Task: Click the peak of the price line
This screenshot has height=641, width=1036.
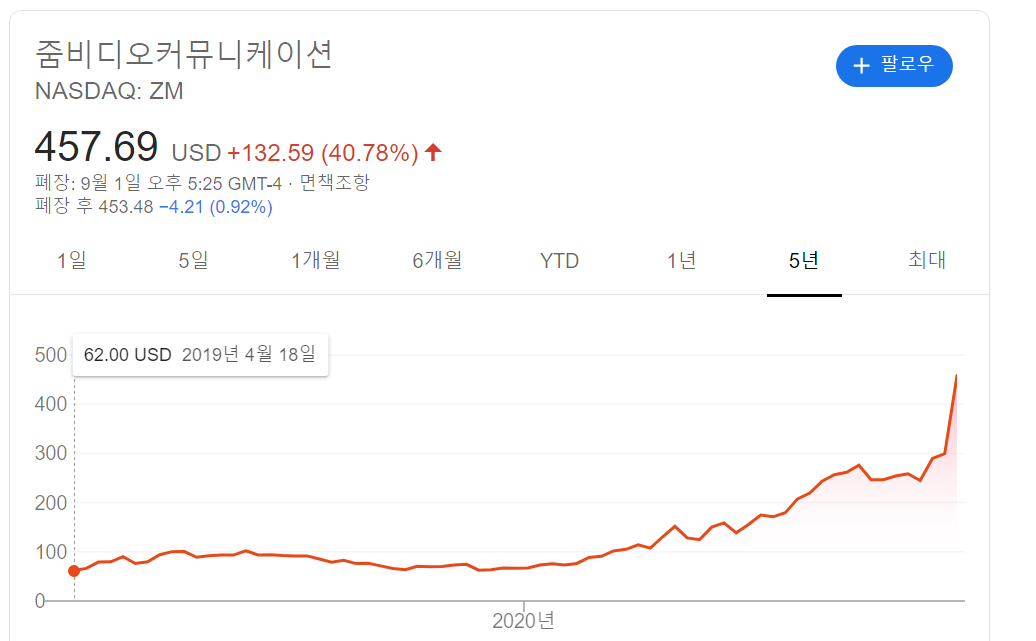Action: tap(956, 376)
